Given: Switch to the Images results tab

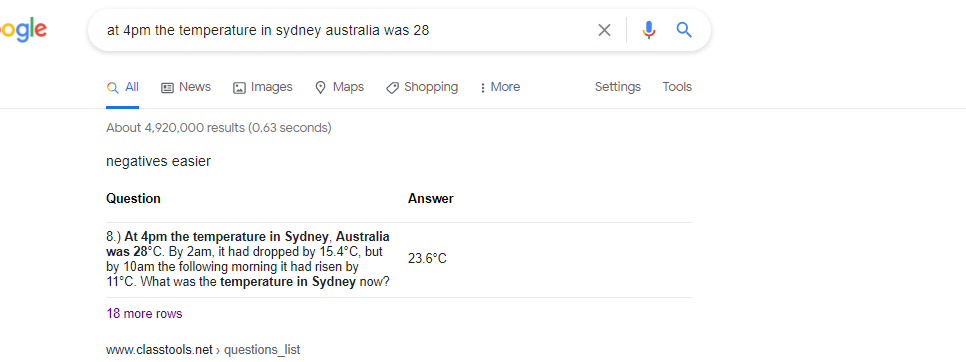Looking at the screenshot, I should click(263, 87).
